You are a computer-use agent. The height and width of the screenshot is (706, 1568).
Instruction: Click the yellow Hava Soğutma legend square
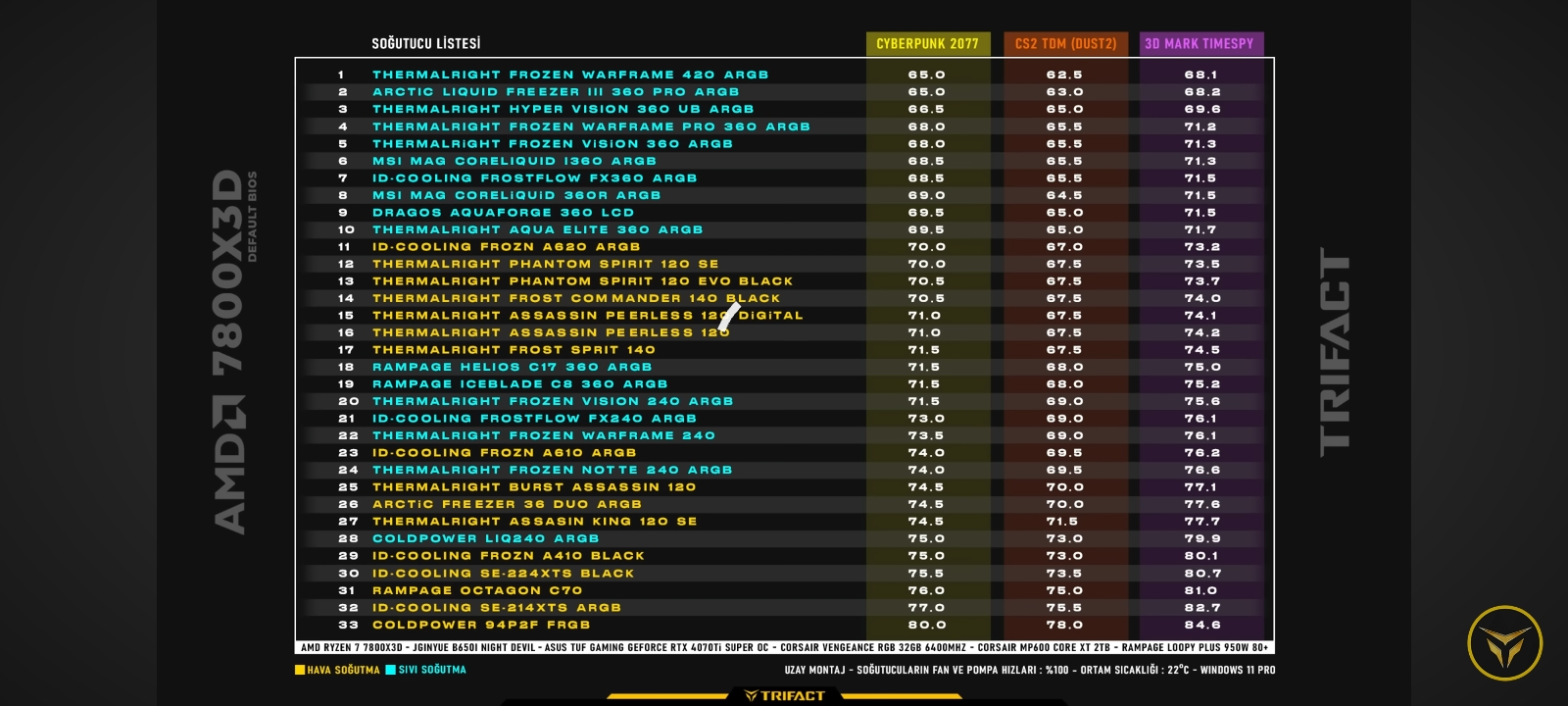point(300,671)
